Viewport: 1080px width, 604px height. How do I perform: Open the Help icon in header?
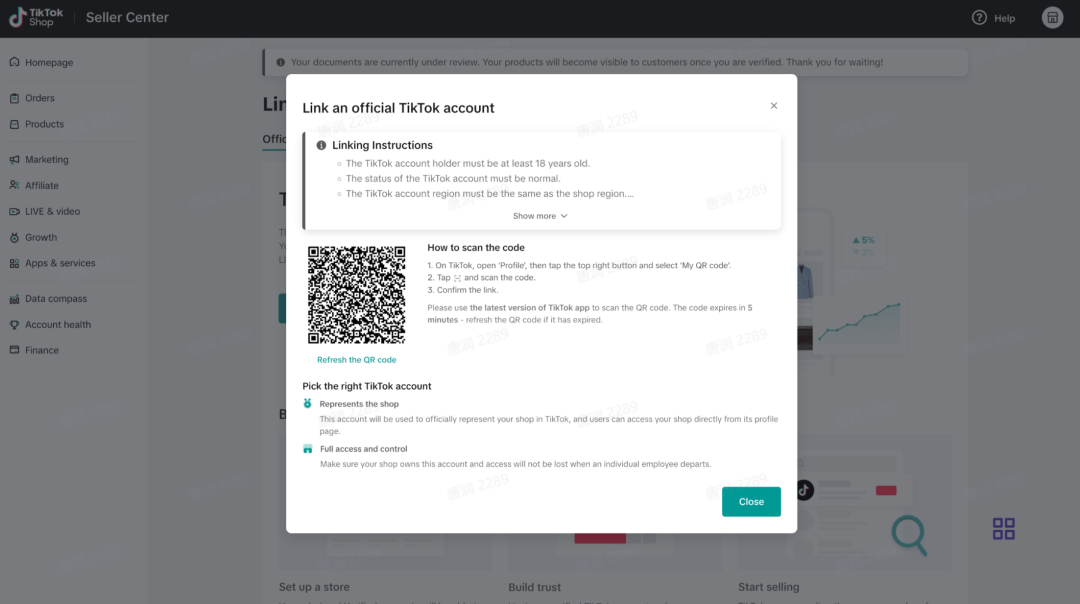tap(979, 18)
